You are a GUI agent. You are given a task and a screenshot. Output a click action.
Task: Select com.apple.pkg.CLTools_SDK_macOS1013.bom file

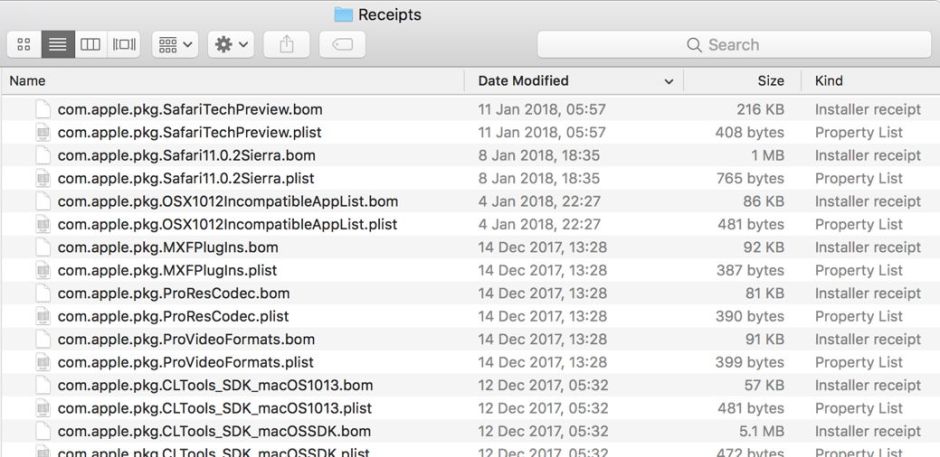tap(215, 385)
